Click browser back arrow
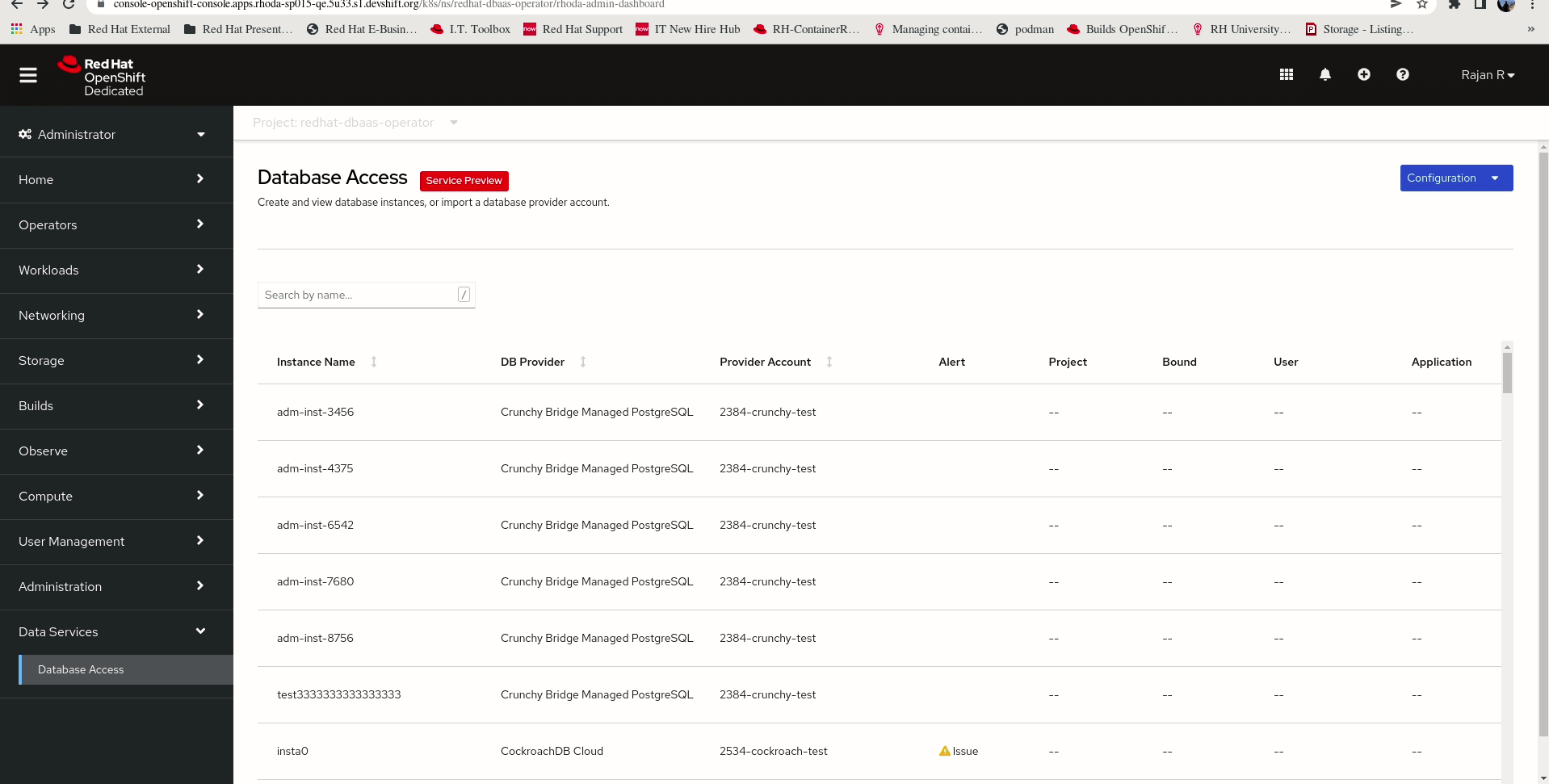The width and height of the screenshot is (1549, 784). 16,4
